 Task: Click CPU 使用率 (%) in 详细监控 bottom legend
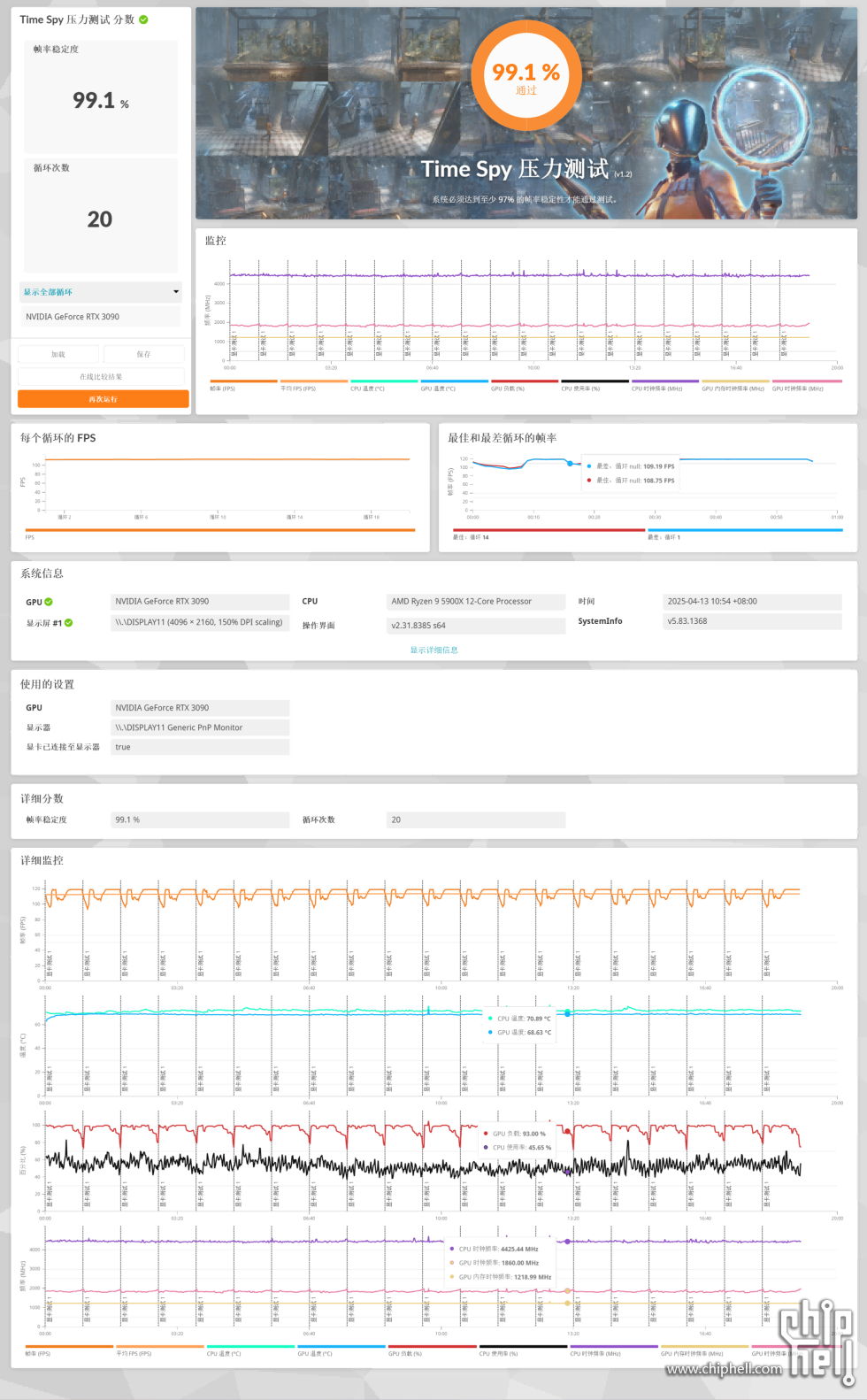pos(523,1350)
